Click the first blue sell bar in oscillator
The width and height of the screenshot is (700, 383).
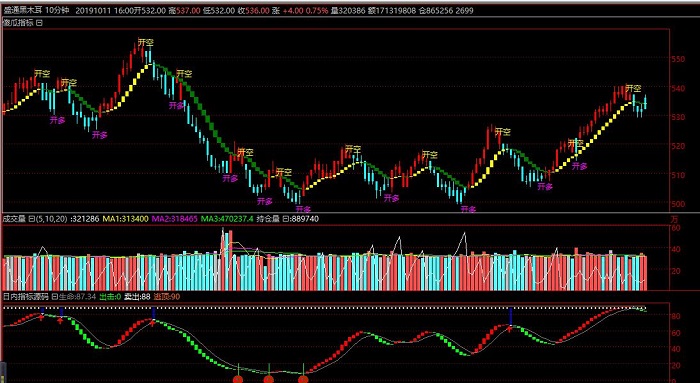pos(42,311)
